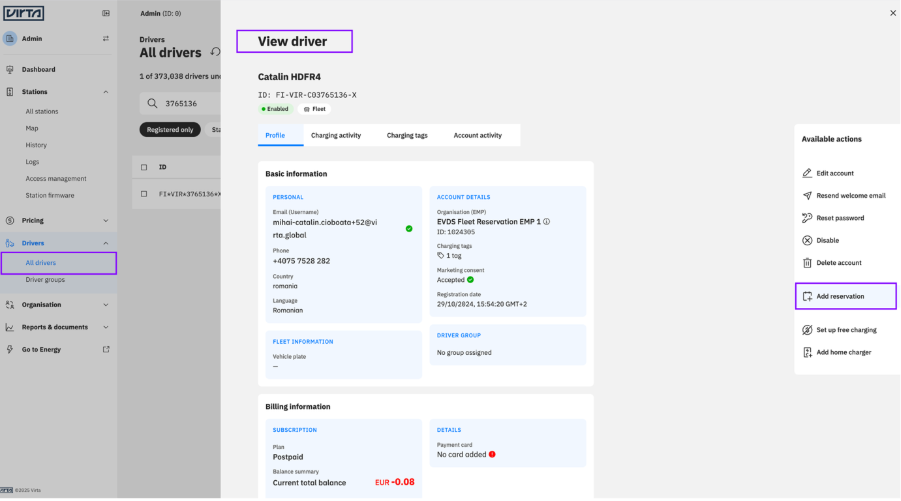Click the info icon next to EVDS Fleet Reservation EMP 1

[x=546, y=221]
